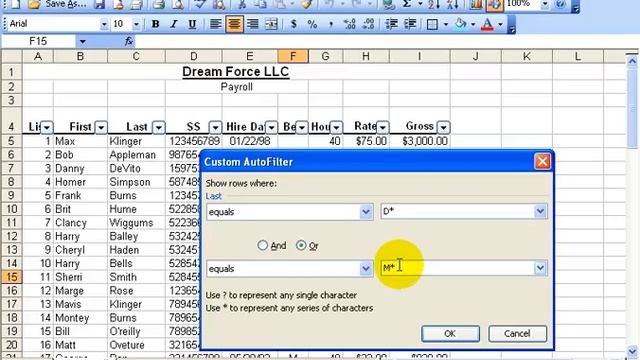Open the Arial font name dropdown

(104, 24)
